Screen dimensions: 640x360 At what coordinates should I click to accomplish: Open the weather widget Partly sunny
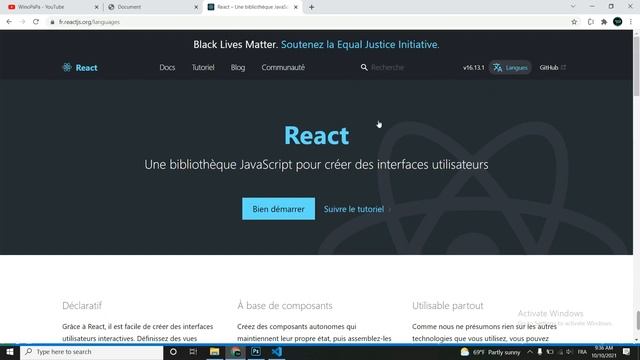490,352
